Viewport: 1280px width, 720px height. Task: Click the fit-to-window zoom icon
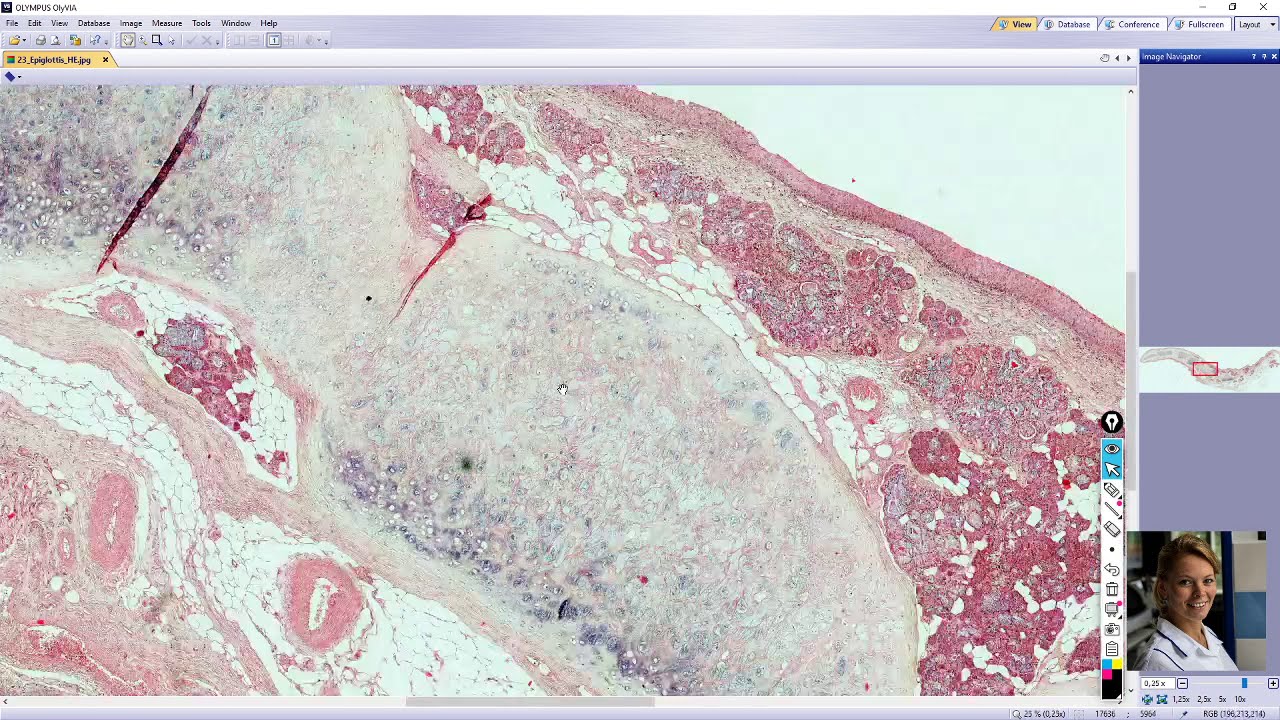pos(1147,699)
